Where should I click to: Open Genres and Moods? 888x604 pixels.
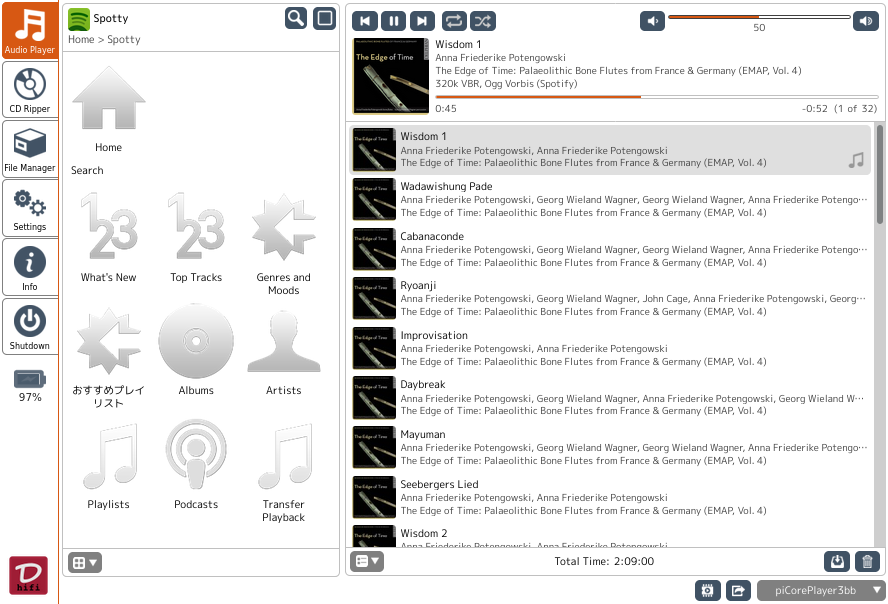pos(283,243)
